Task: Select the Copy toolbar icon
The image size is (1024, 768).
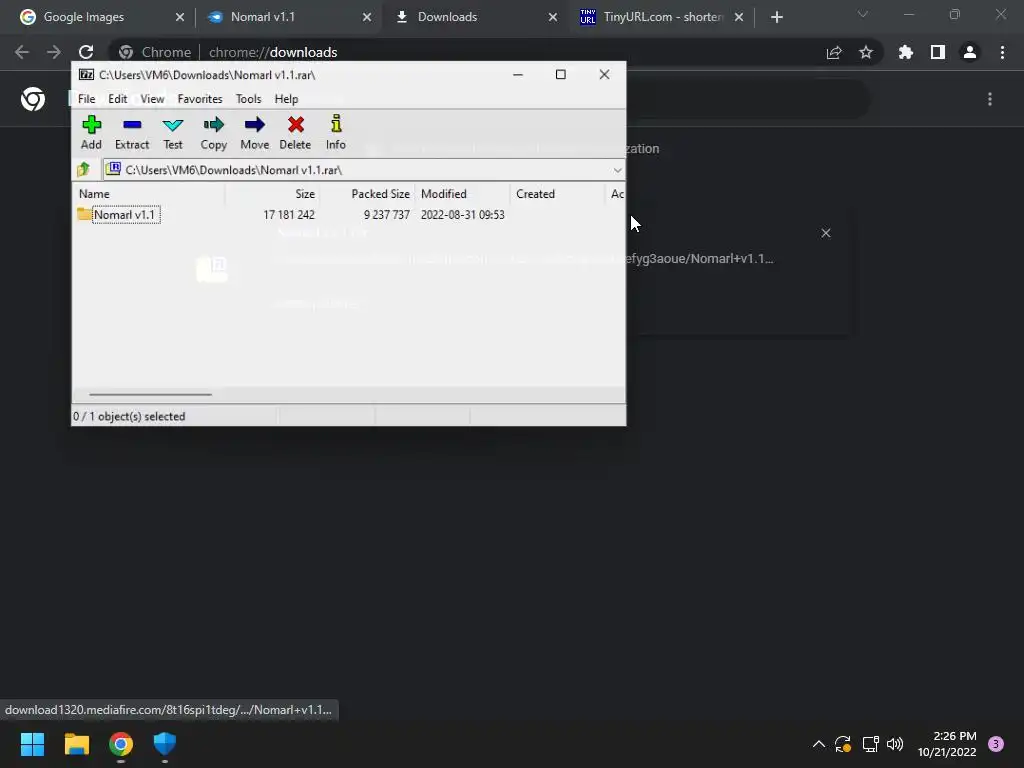Action: pos(214,133)
